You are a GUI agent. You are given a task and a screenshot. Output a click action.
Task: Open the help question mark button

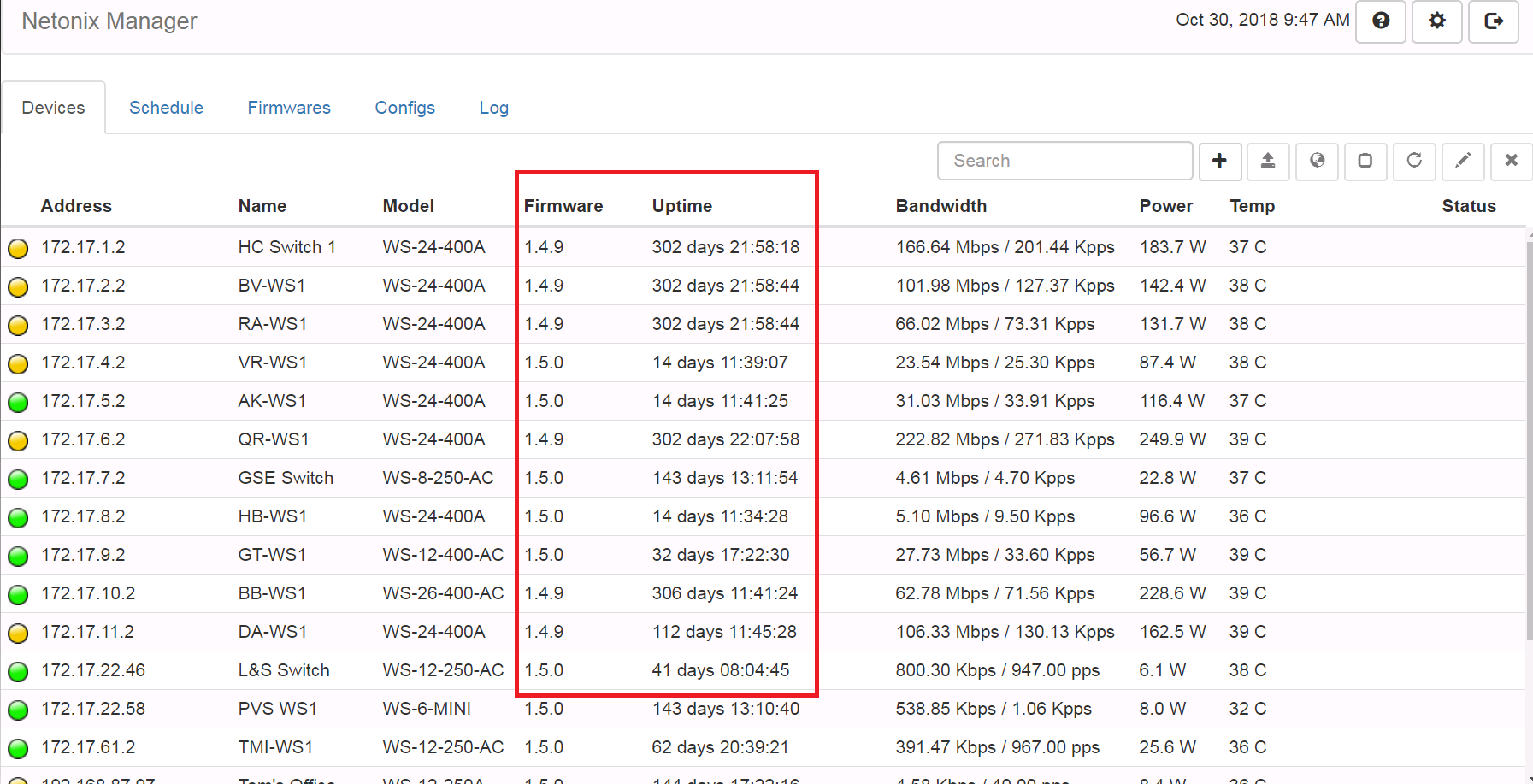click(1380, 21)
